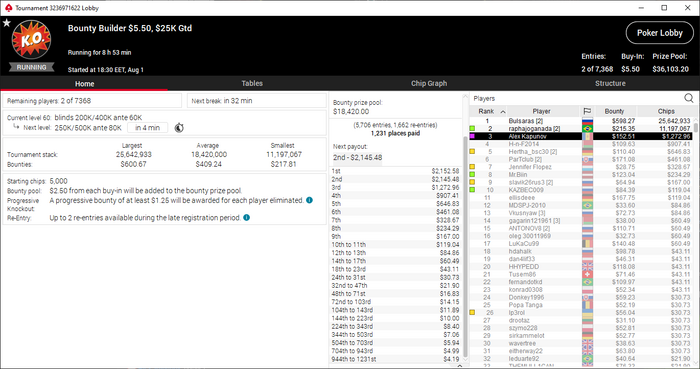
Task: Click the 'in 4 min' next level box
Action: tap(147, 128)
